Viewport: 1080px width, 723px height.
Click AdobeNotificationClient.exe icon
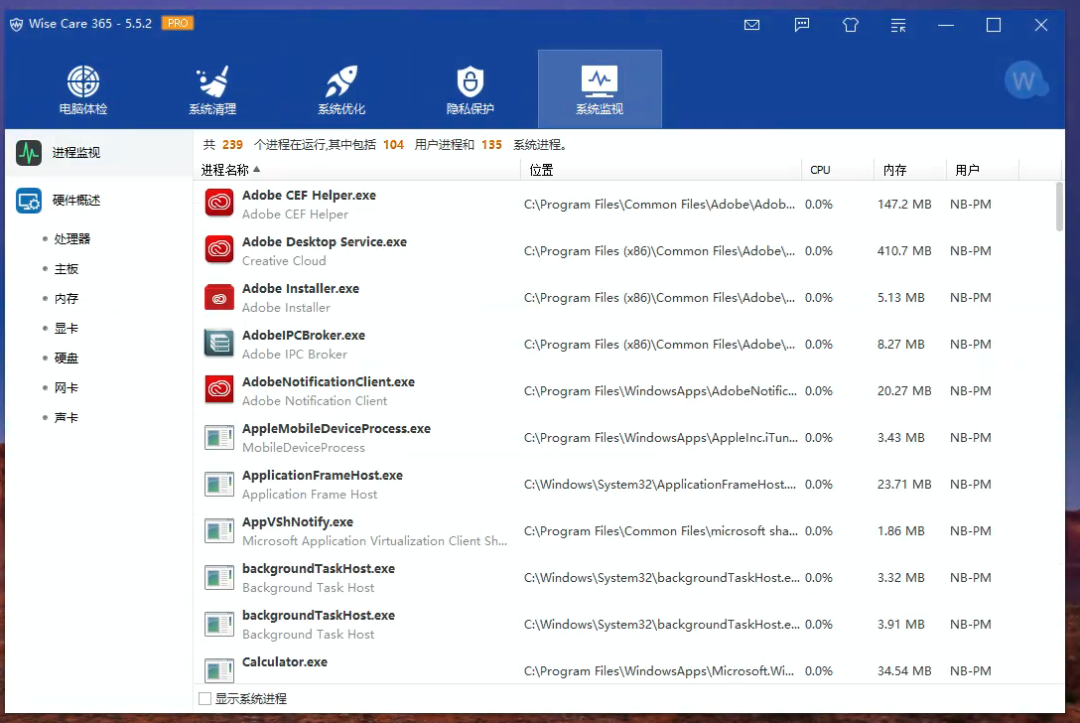point(219,390)
